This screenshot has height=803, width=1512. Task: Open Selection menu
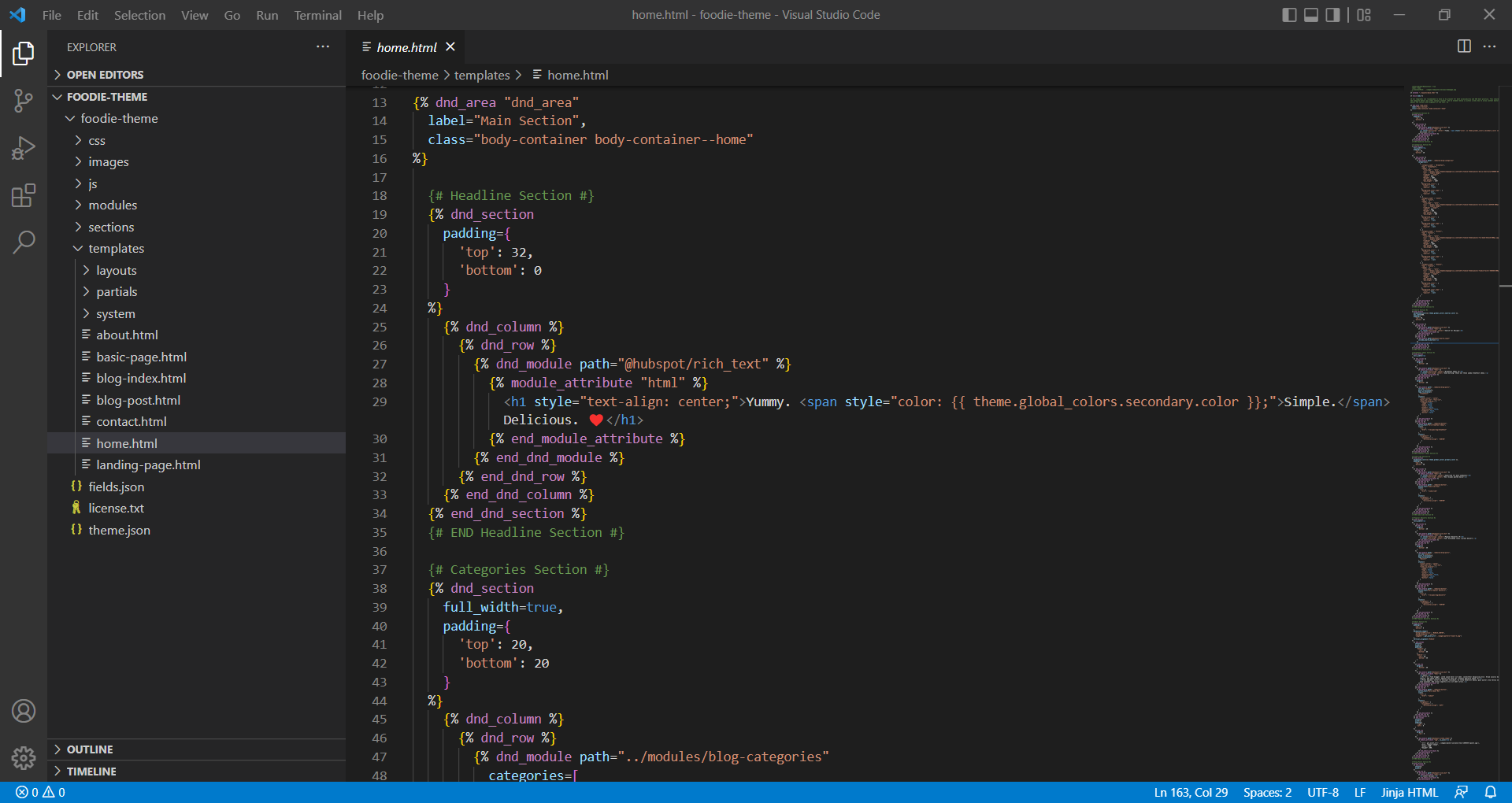[139, 15]
